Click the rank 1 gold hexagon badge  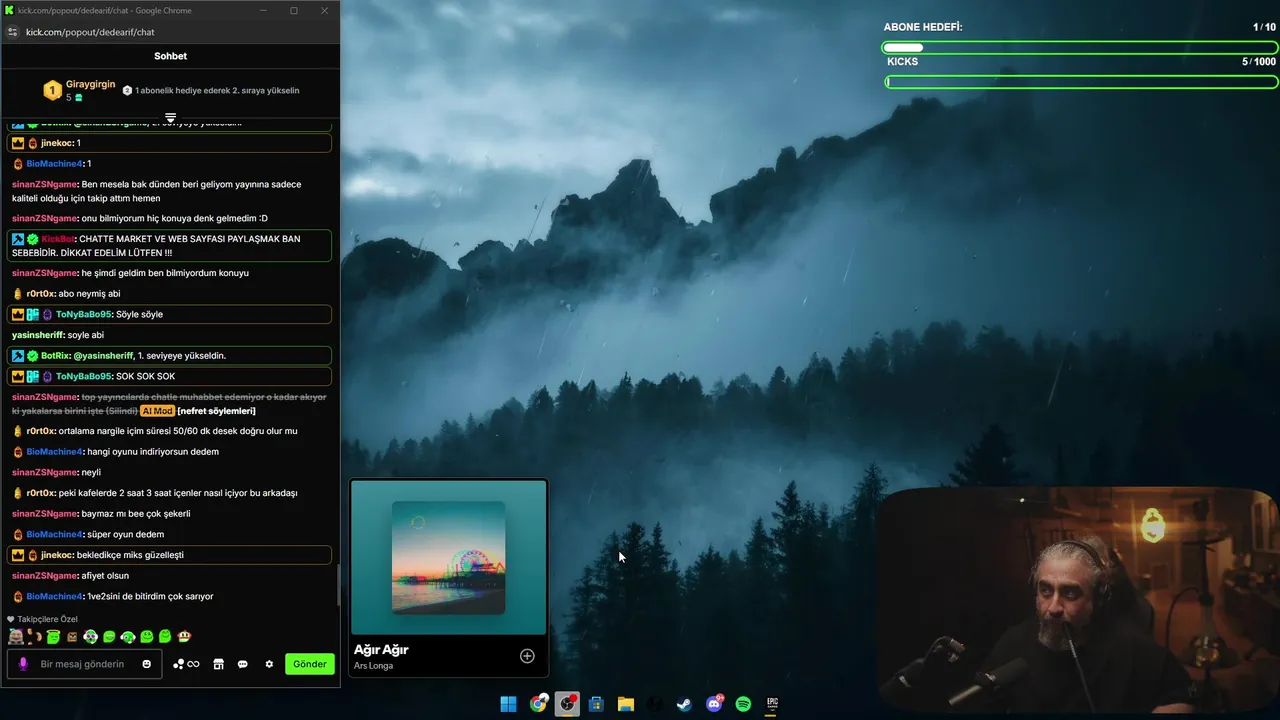click(52, 91)
